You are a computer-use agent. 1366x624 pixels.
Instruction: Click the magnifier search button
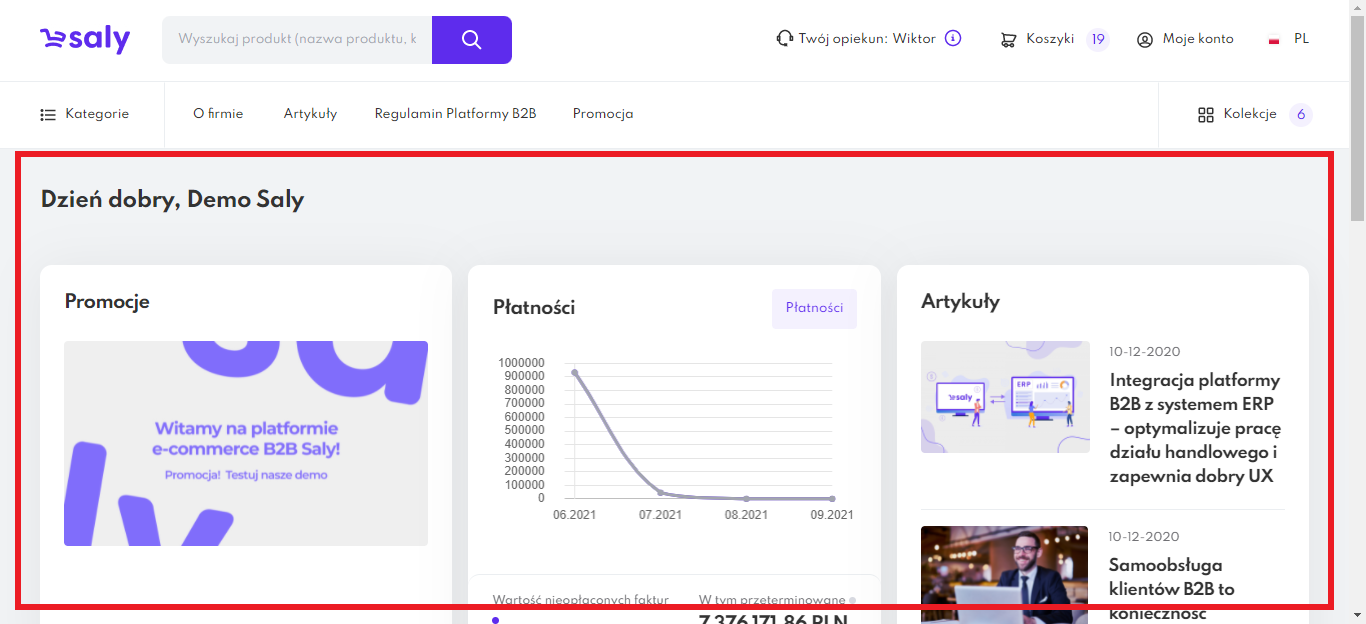(x=472, y=40)
